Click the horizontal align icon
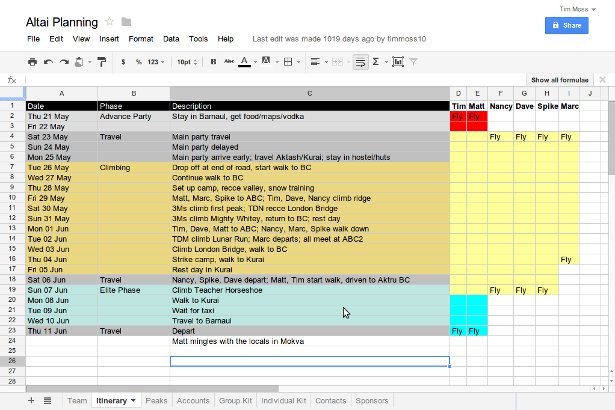Screen dimensions: 615x410 (315, 62)
